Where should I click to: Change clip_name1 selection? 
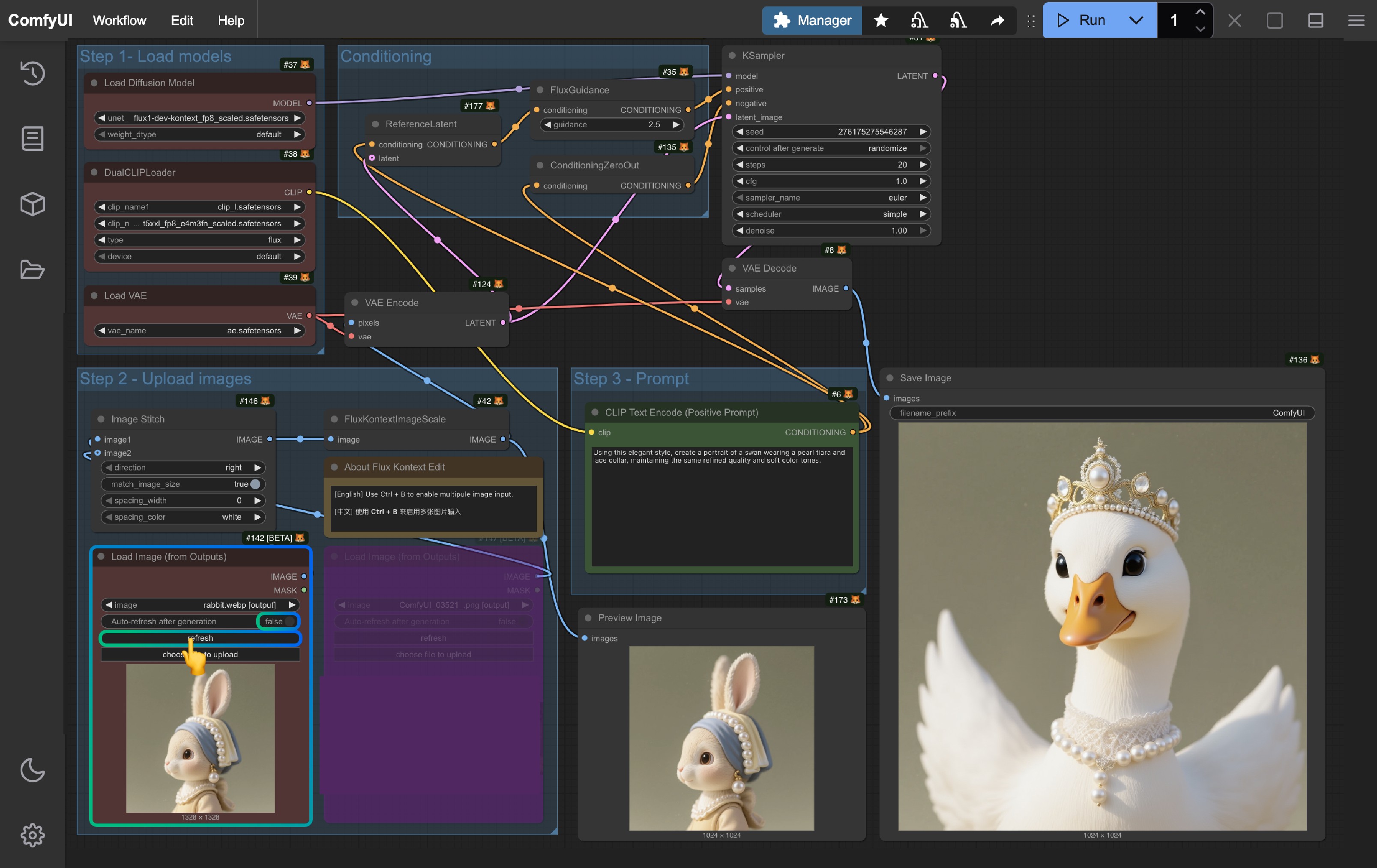(x=199, y=207)
